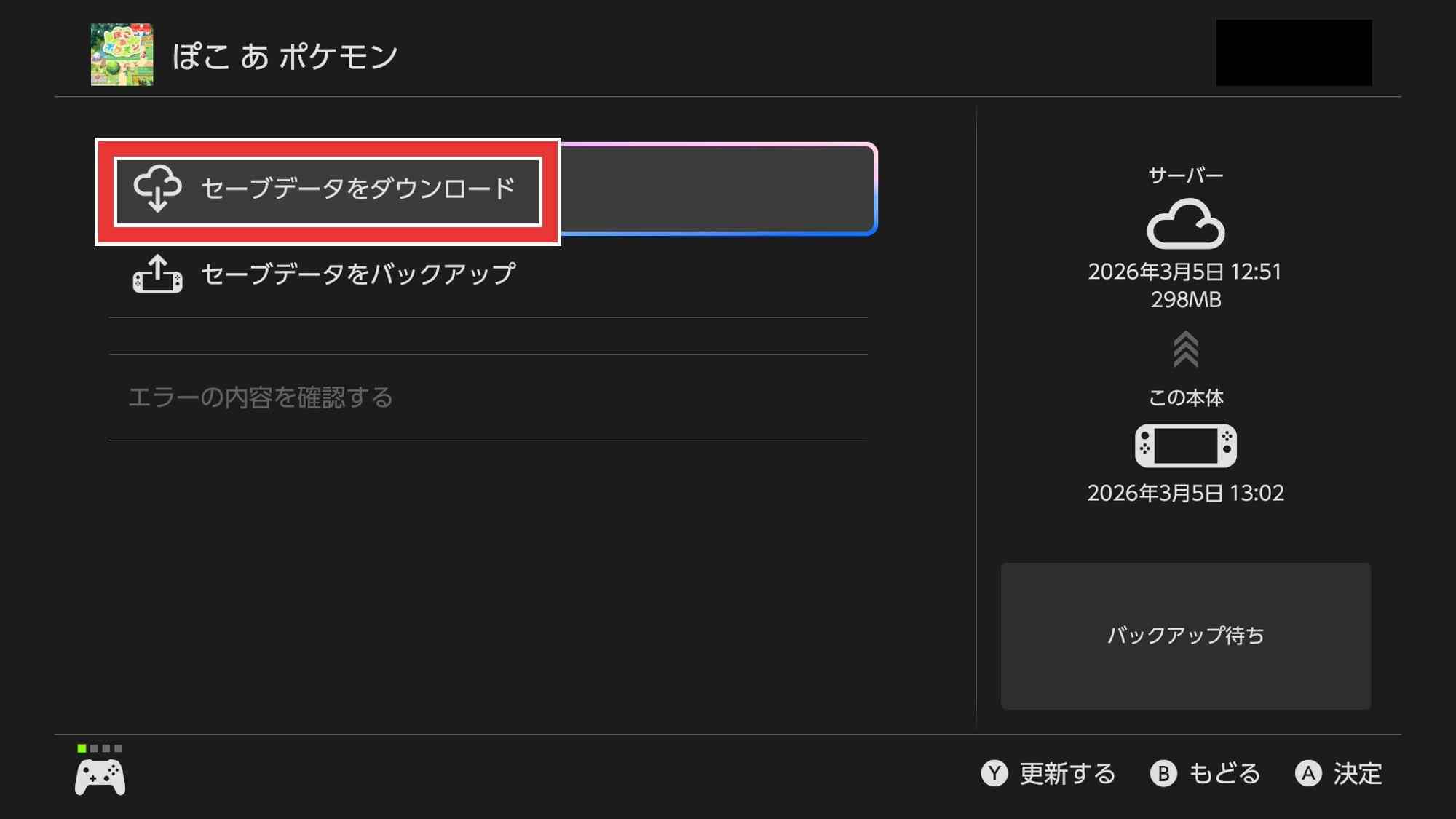Open エラーの内容を確認する option
The height and width of the screenshot is (819, 1456).
pyautogui.click(x=260, y=397)
